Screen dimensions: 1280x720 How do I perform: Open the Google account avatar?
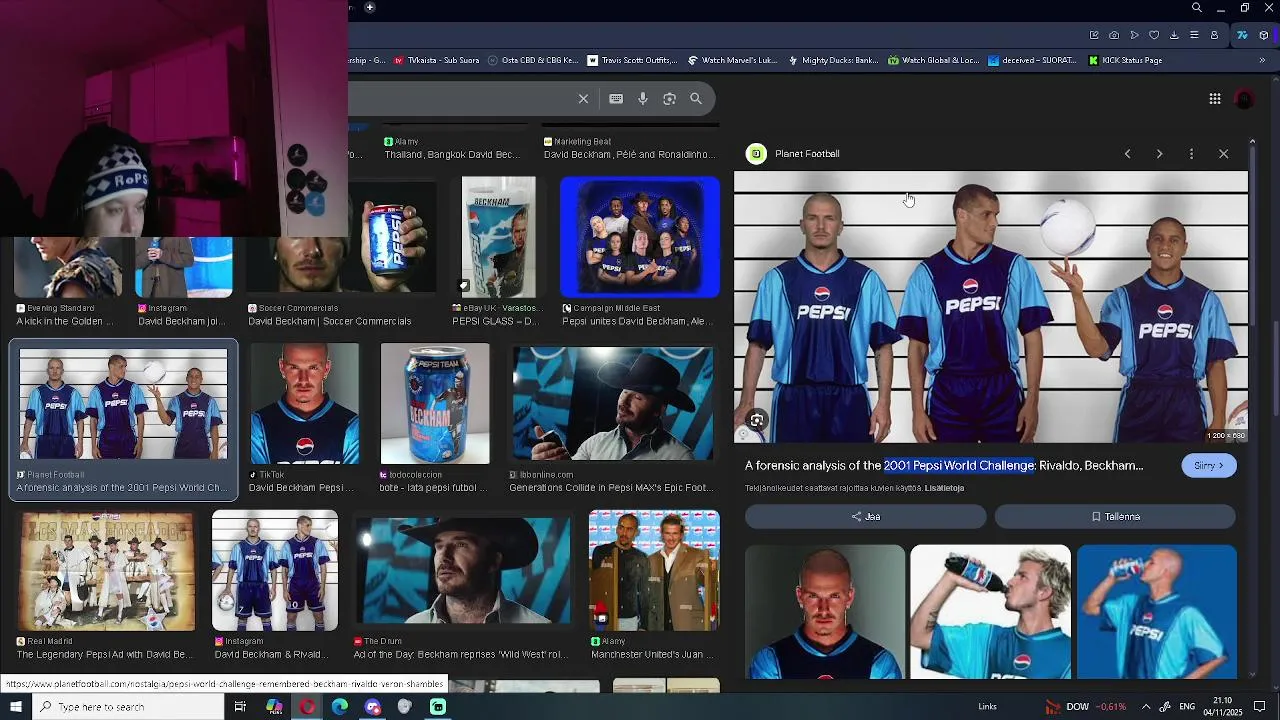(1244, 99)
